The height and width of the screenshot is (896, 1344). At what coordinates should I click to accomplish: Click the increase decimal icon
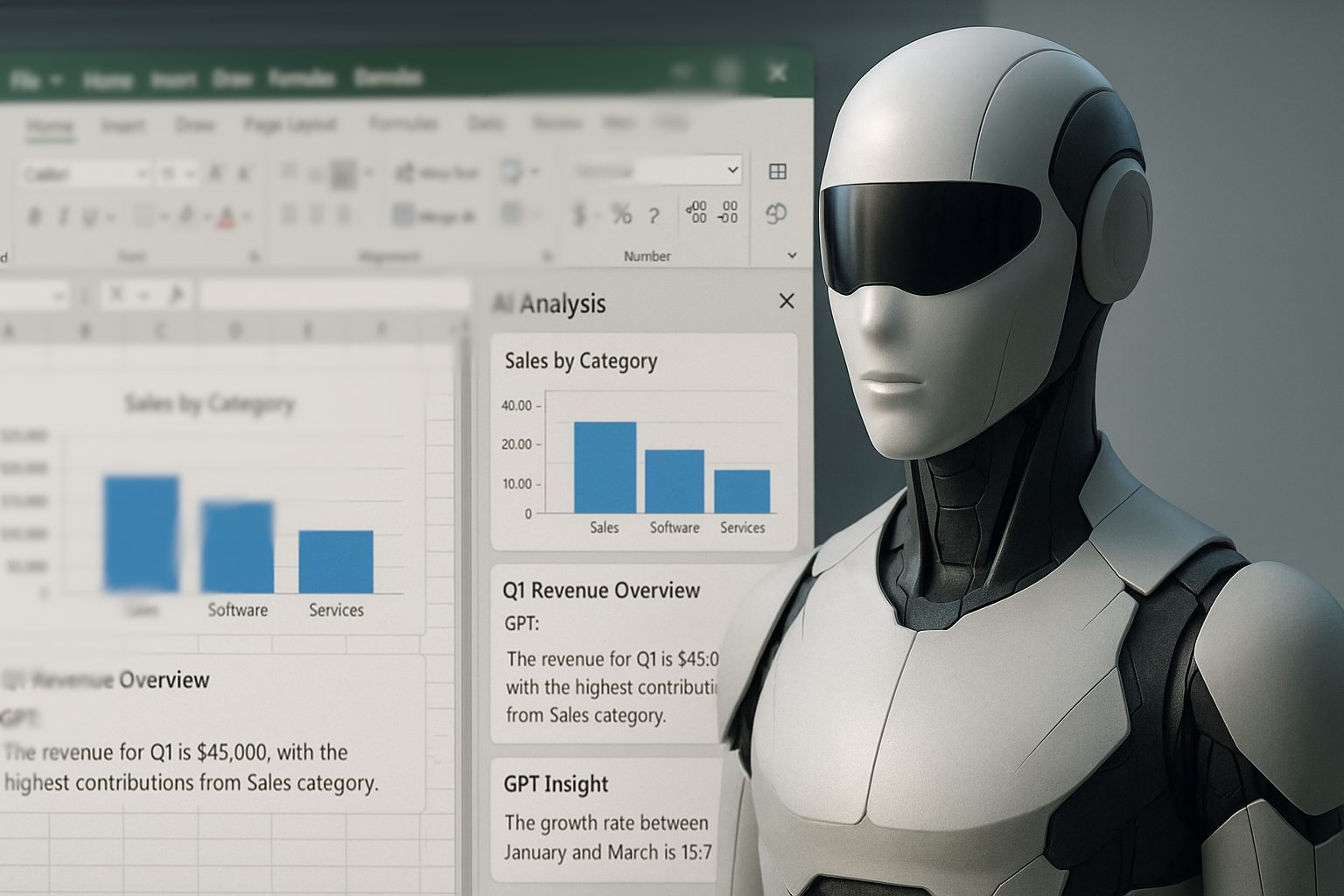(x=696, y=212)
